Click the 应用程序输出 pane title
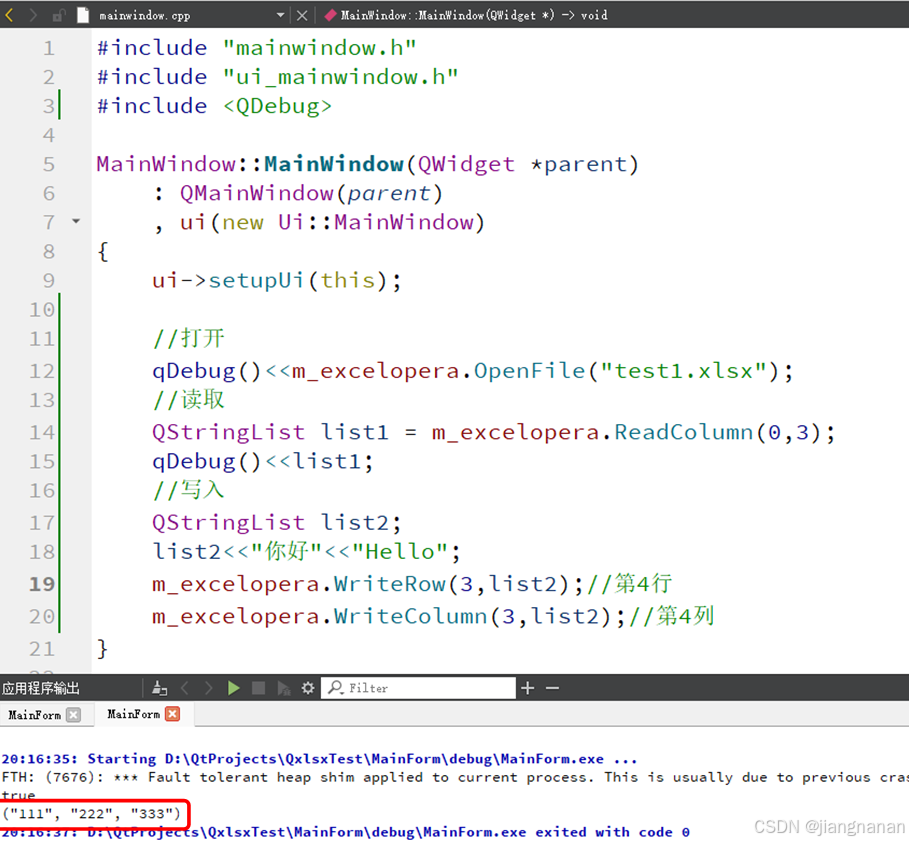909x842 pixels. (x=41, y=688)
